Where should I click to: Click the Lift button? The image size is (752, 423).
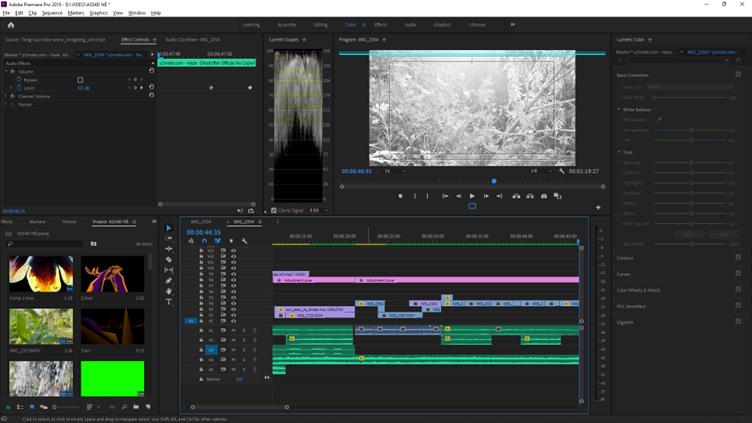[x=516, y=196]
